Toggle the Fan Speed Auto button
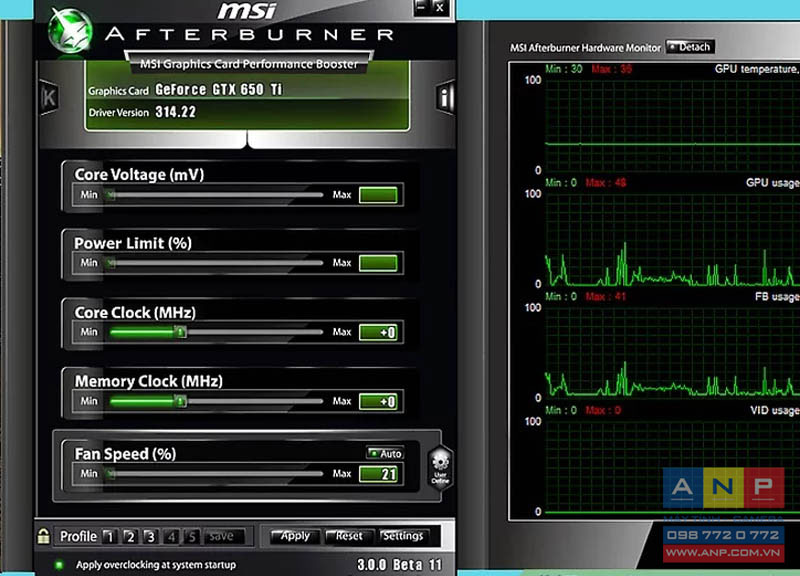This screenshot has height=576, width=800. (x=385, y=453)
